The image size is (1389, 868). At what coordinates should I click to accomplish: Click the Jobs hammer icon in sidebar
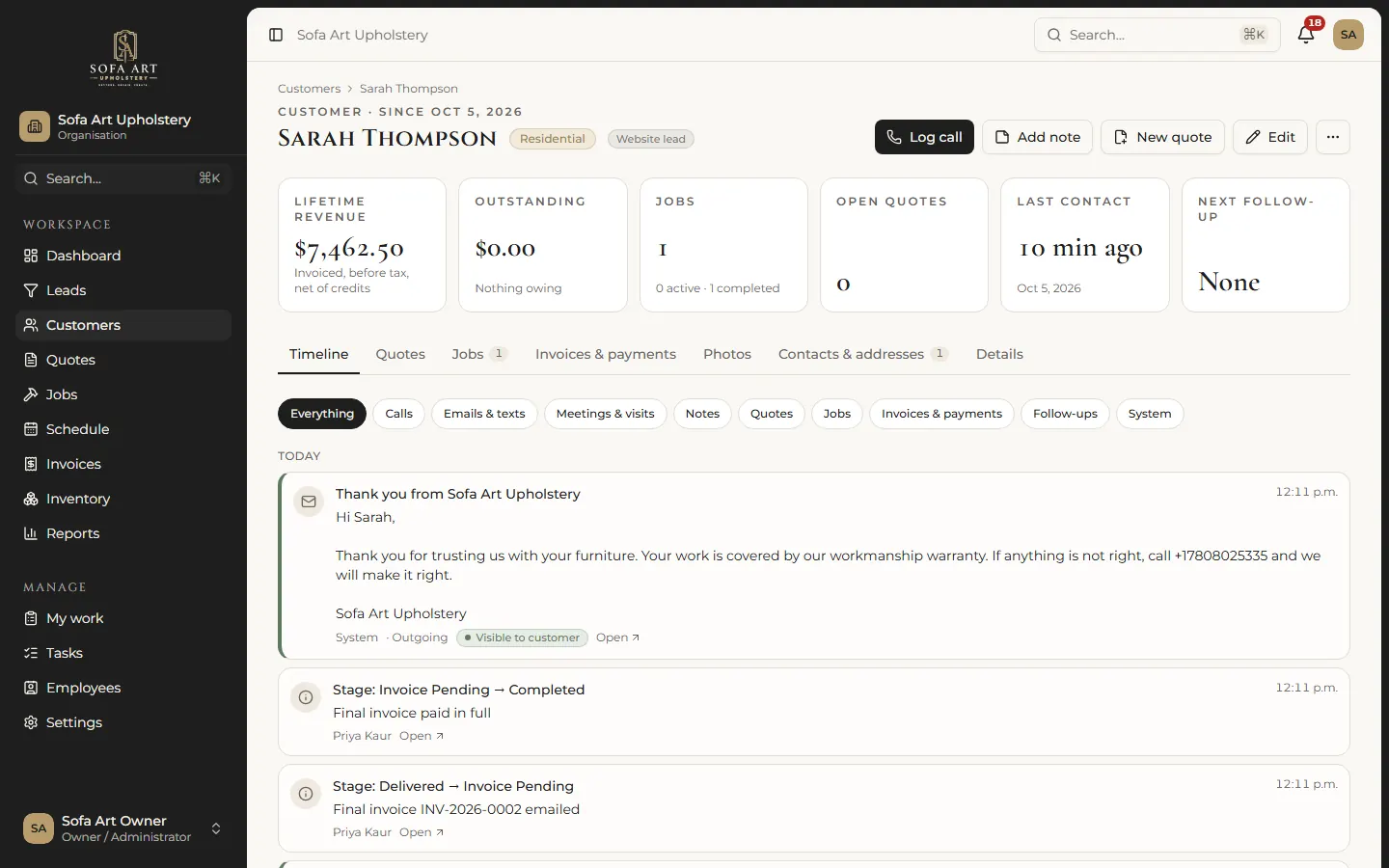point(31,394)
